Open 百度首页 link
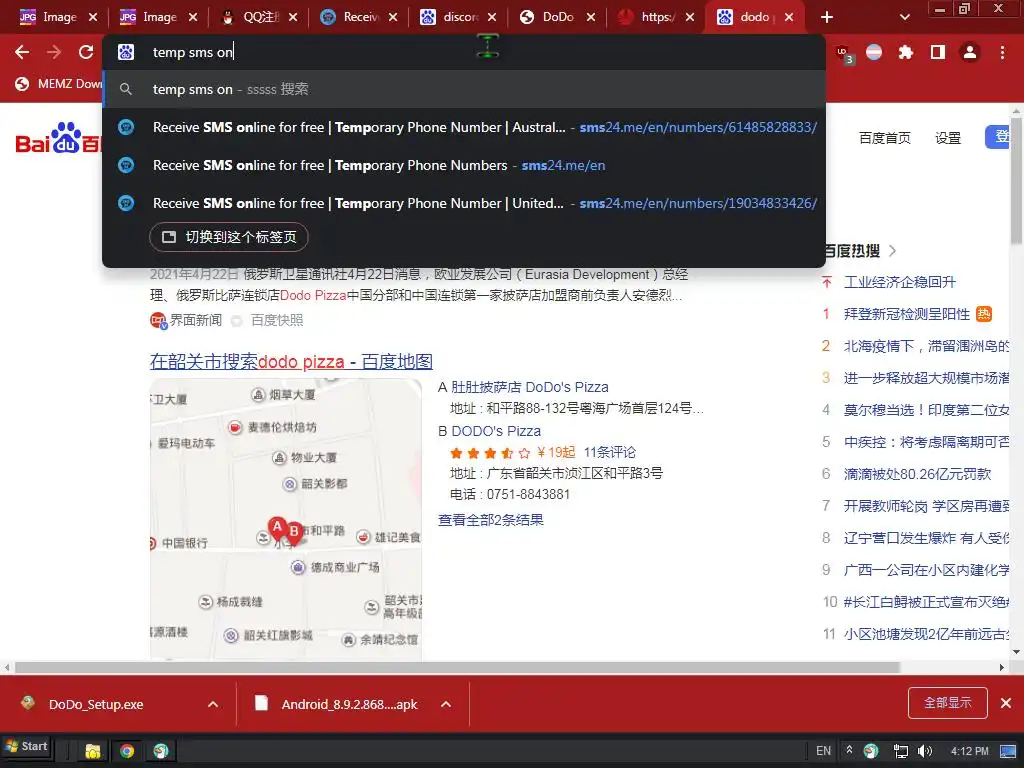The width and height of the screenshot is (1024, 768). (885, 138)
